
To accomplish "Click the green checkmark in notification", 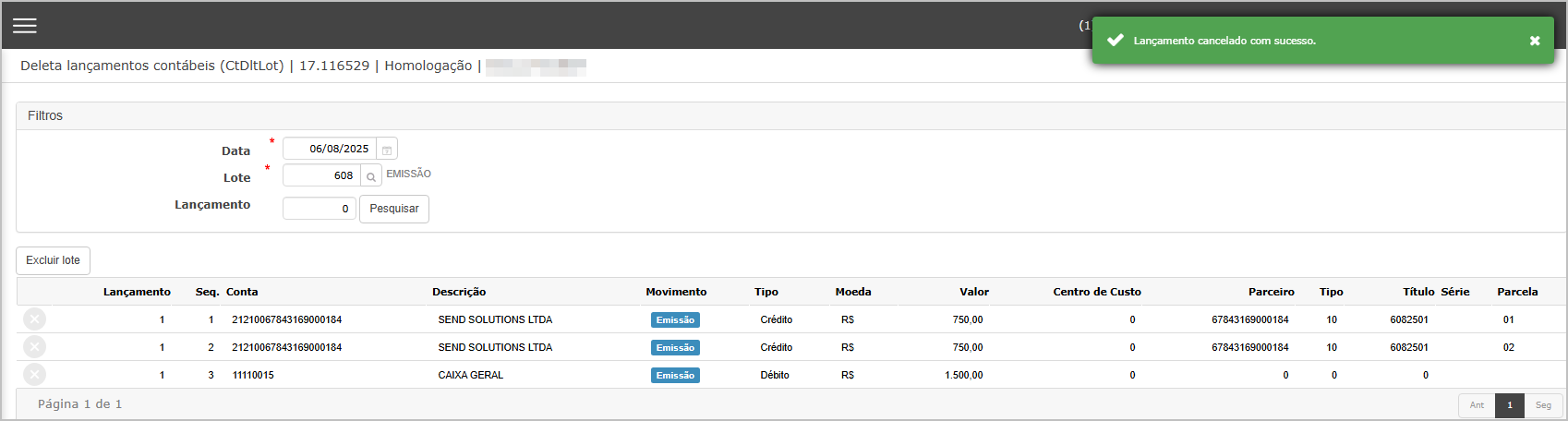I will point(1116,41).
